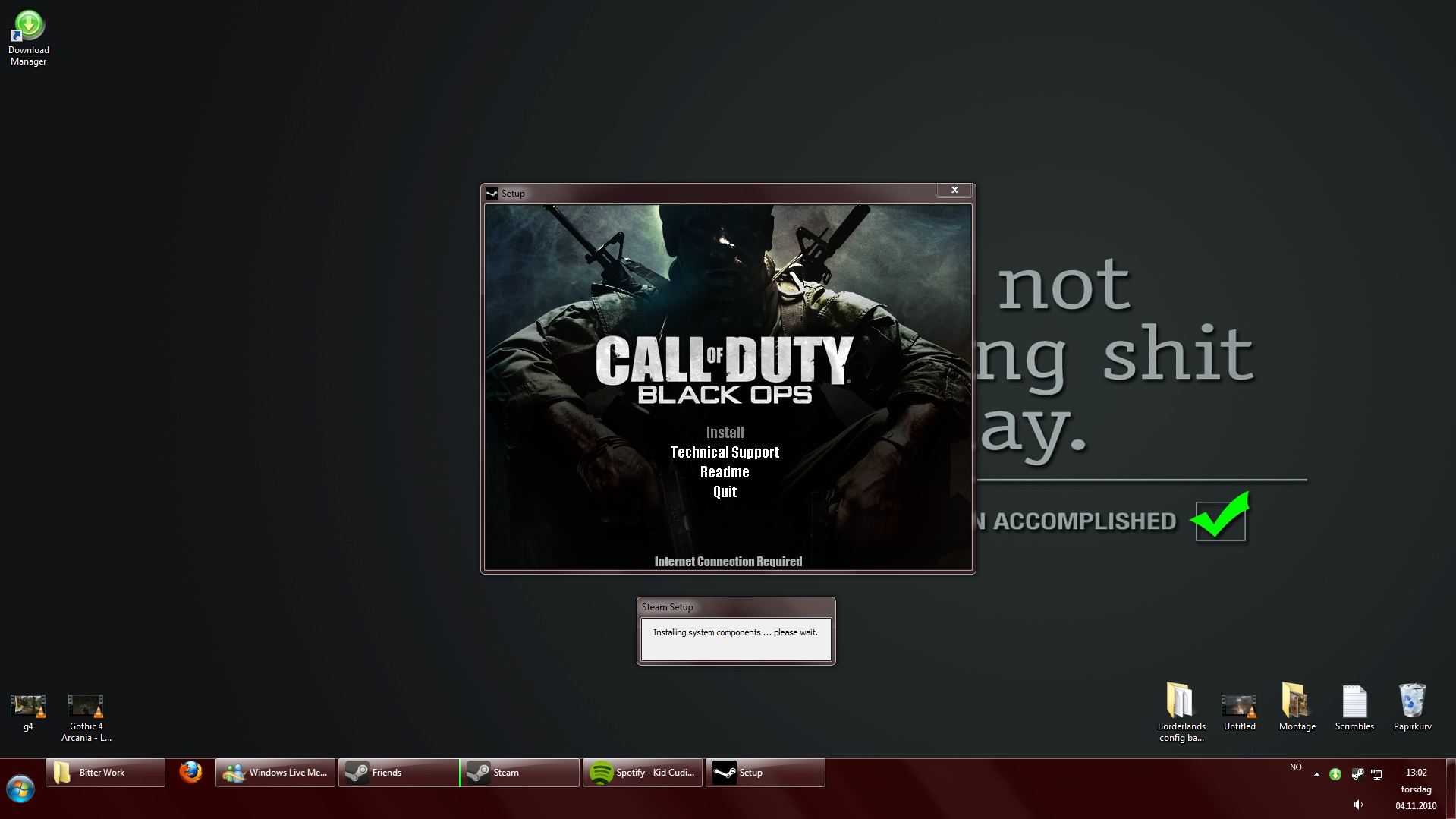Open the Papirkurv recycle bin

[x=1412, y=706]
